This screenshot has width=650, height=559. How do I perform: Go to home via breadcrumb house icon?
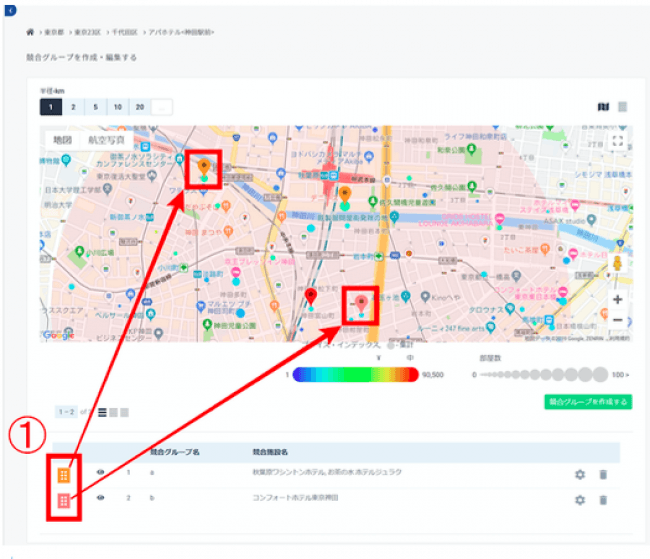(x=30, y=32)
